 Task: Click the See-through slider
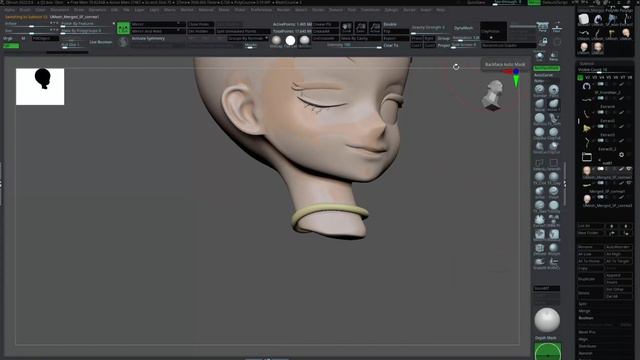508,2
